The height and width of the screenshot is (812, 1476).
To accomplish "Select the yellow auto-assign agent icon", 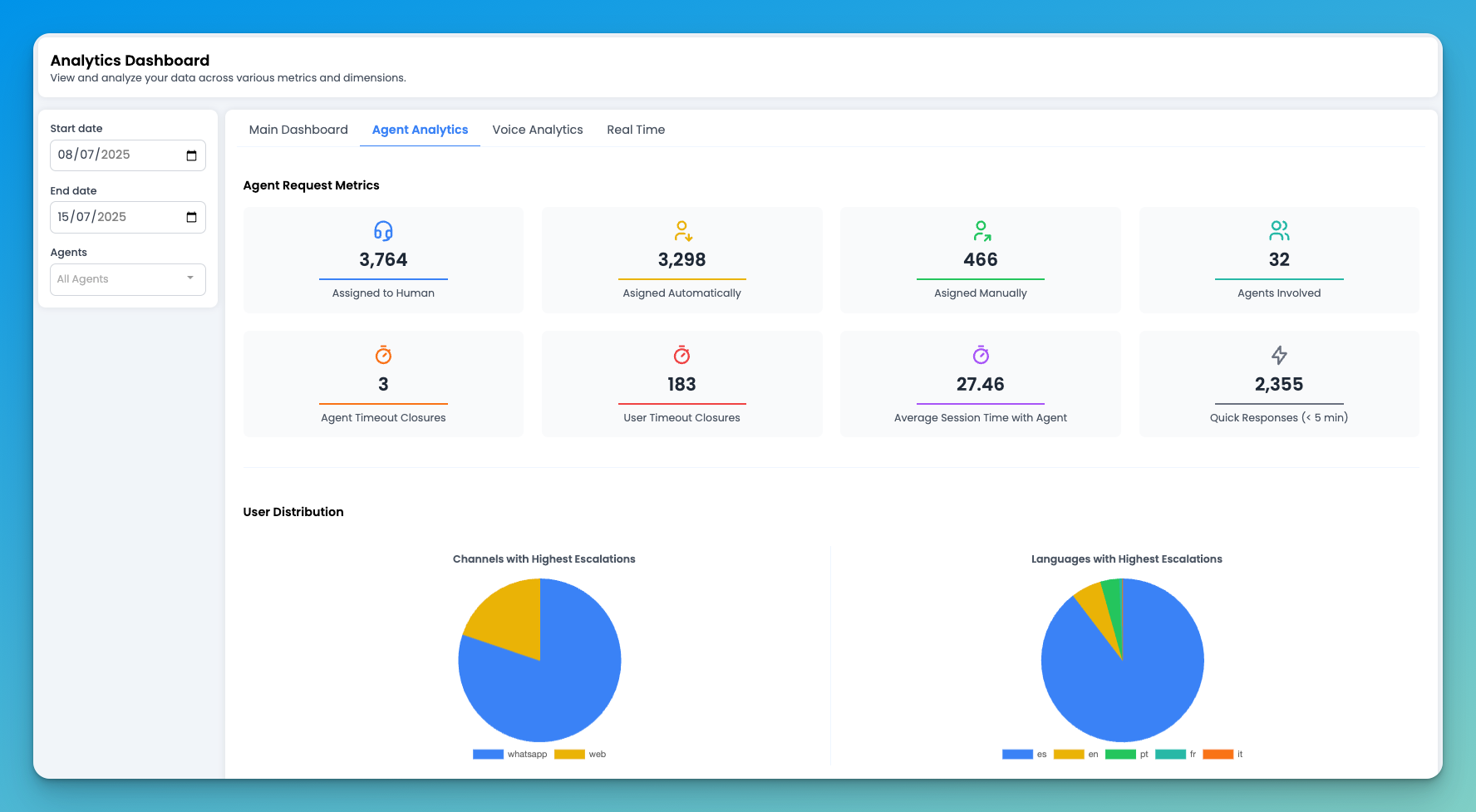I will 681,231.
